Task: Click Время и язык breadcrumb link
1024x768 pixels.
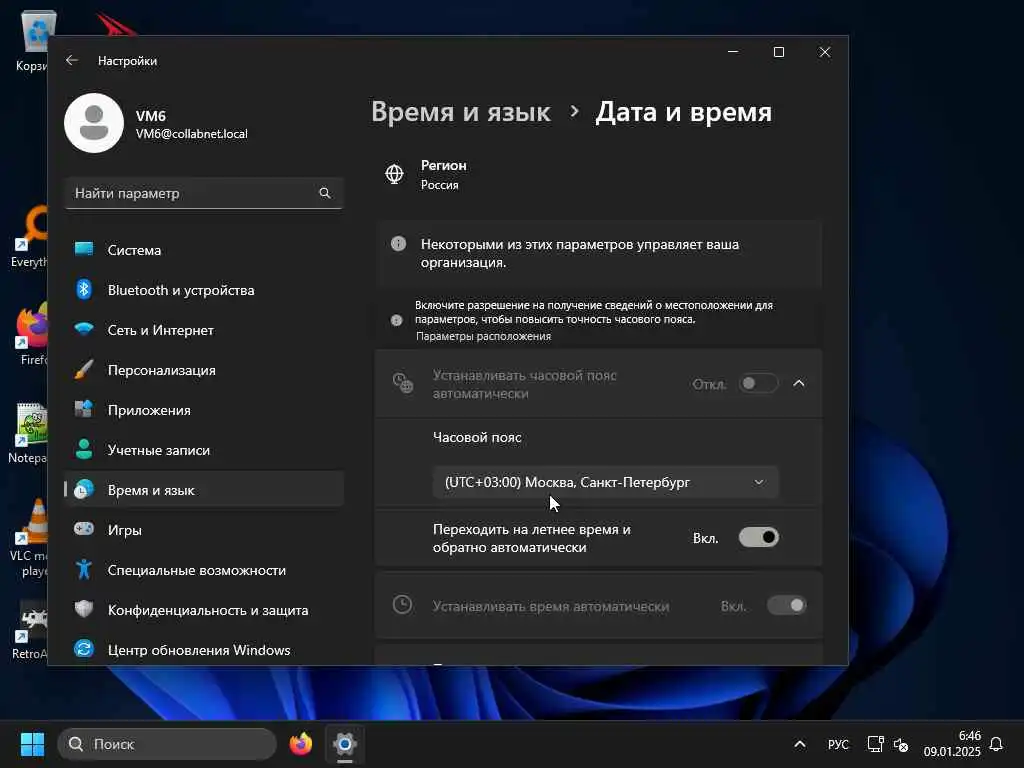Action: tap(460, 112)
